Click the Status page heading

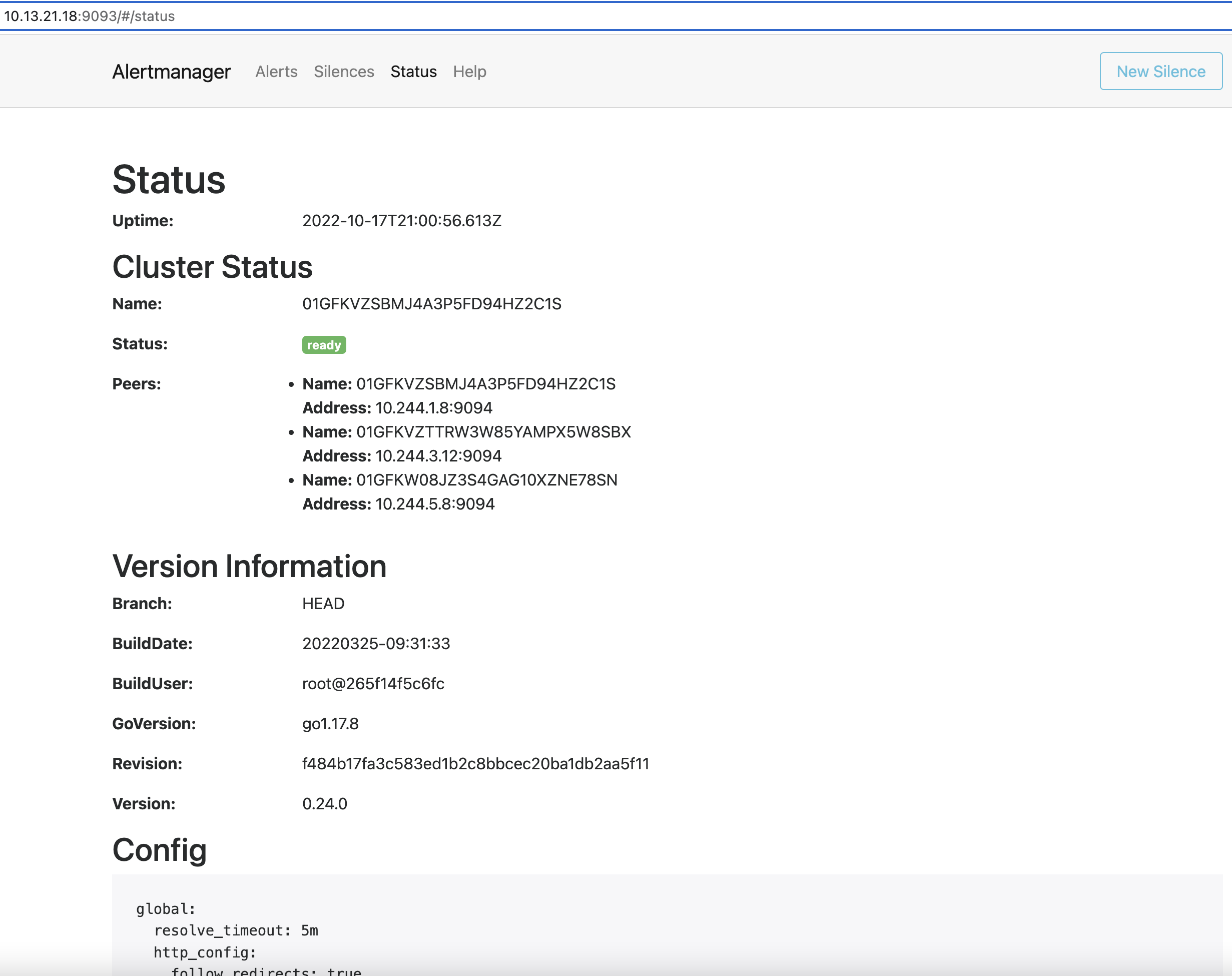(169, 180)
